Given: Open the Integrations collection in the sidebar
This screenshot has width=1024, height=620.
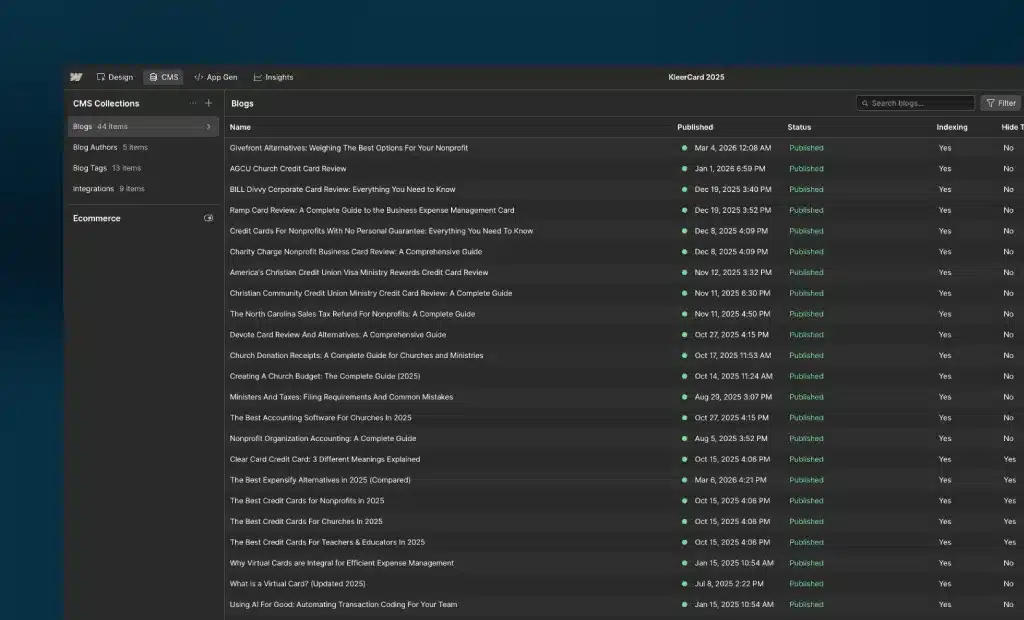Looking at the screenshot, I should [x=94, y=189].
